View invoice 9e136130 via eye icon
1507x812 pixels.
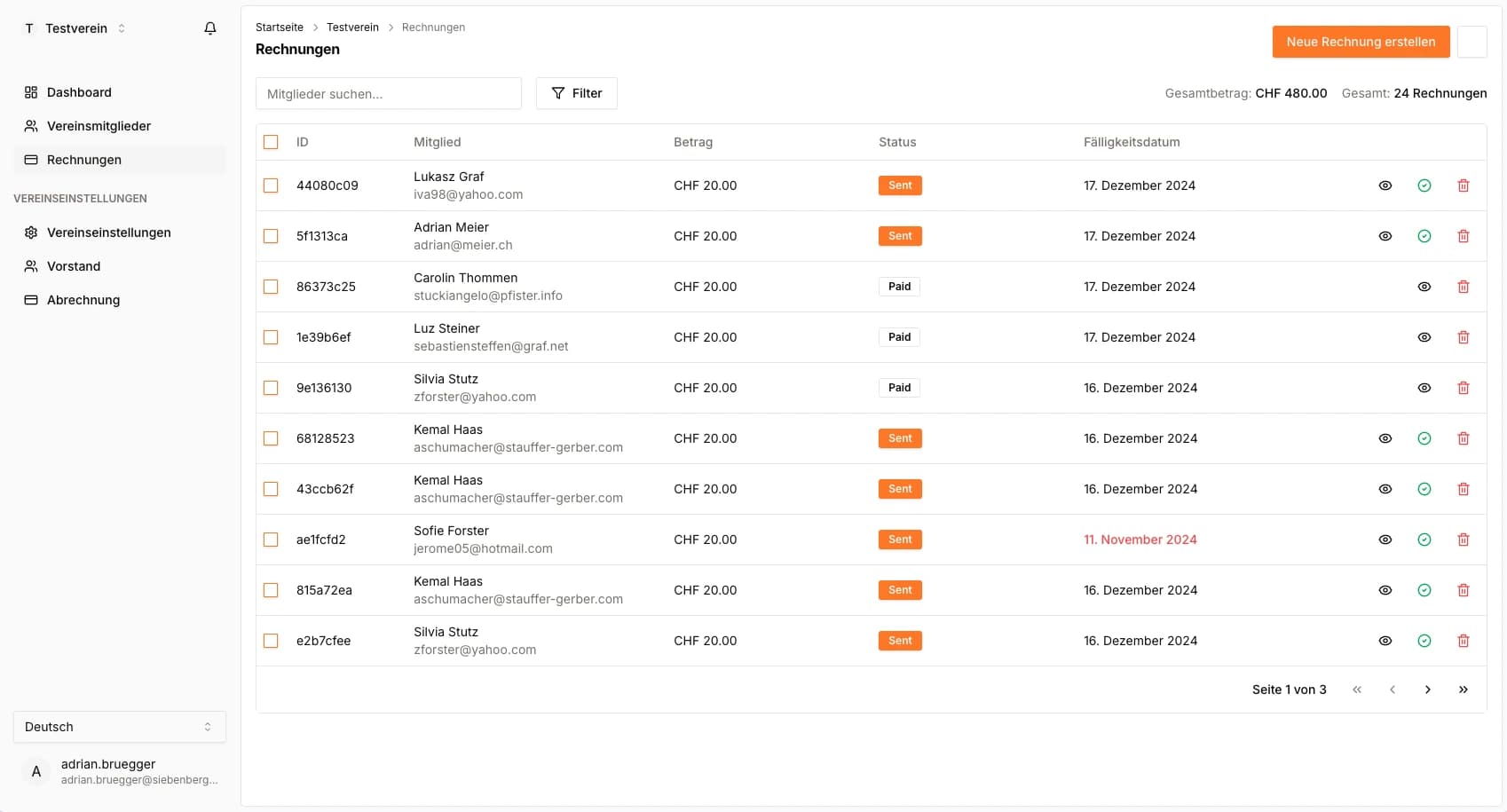(1424, 388)
